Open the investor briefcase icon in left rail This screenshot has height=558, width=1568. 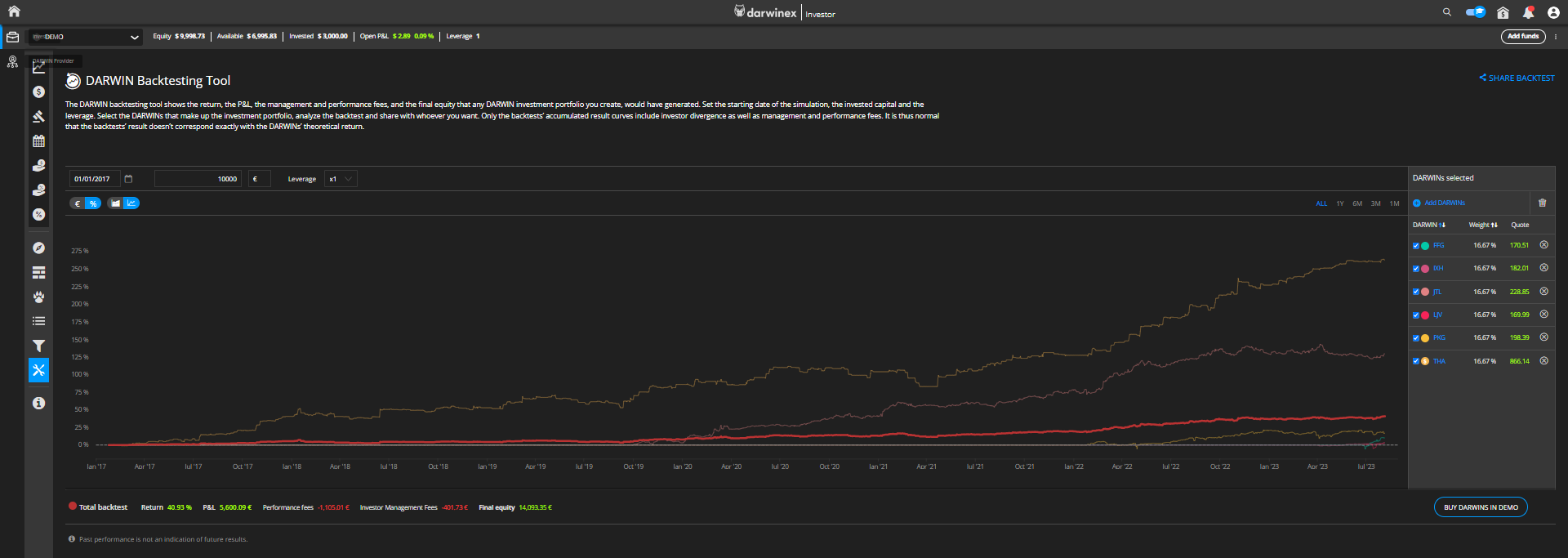[12, 37]
